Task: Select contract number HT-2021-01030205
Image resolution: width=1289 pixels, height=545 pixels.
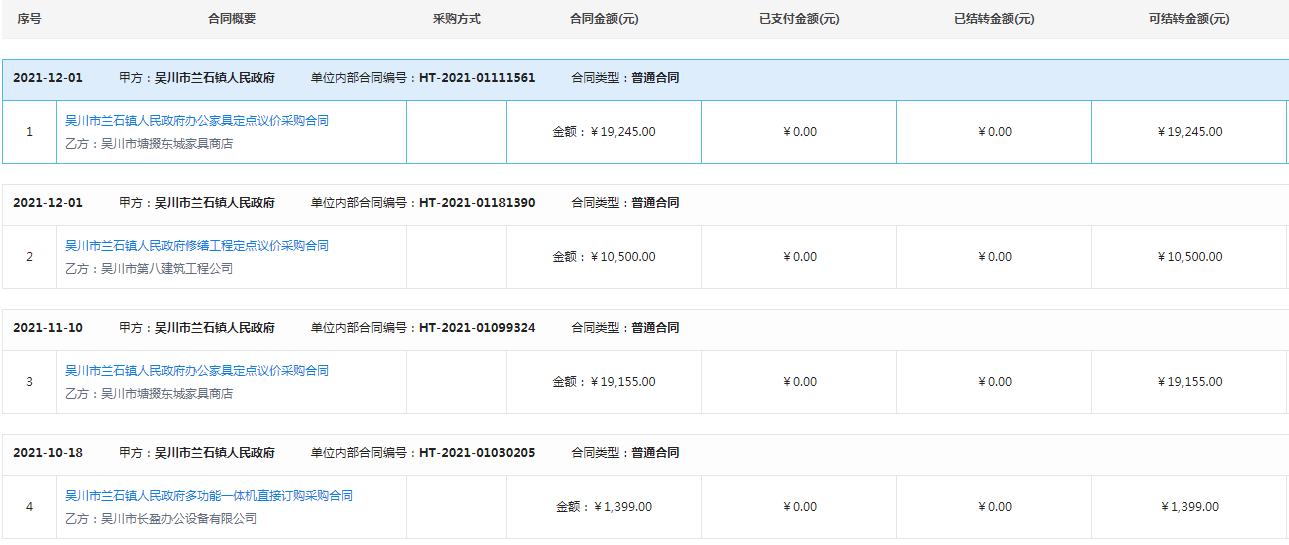Action: (477, 453)
